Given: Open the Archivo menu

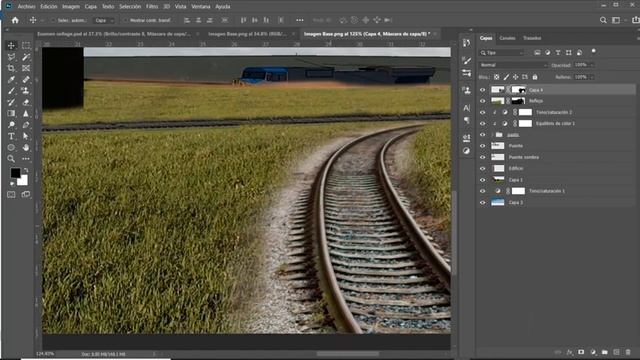Looking at the screenshot, I should (26, 7).
